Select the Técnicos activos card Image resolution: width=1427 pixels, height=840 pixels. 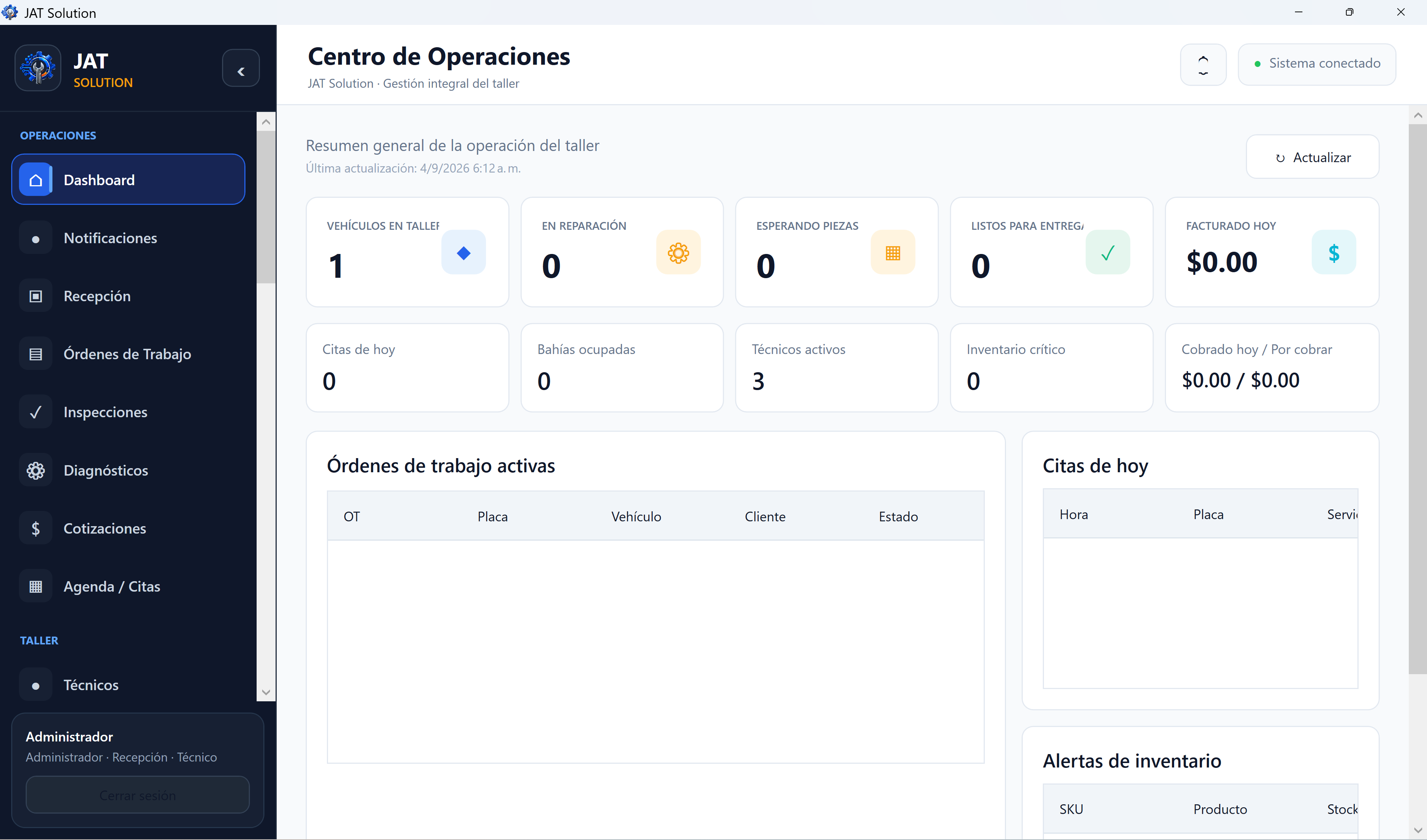tap(836, 368)
